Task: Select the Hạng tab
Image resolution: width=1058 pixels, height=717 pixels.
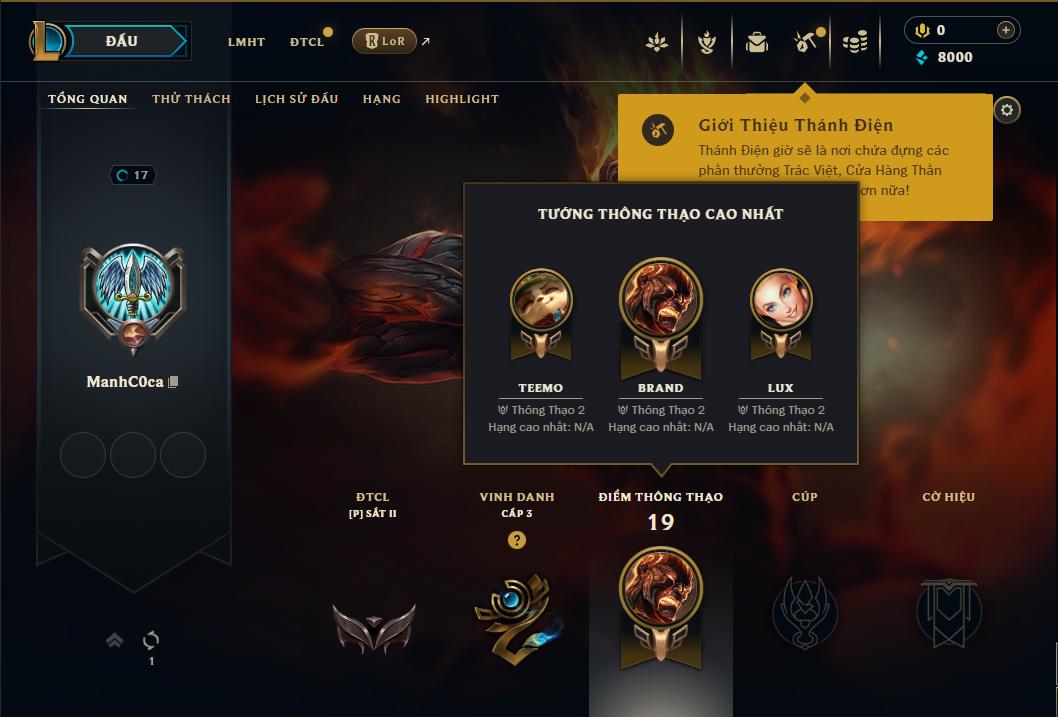Action: [x=382, y=99]
